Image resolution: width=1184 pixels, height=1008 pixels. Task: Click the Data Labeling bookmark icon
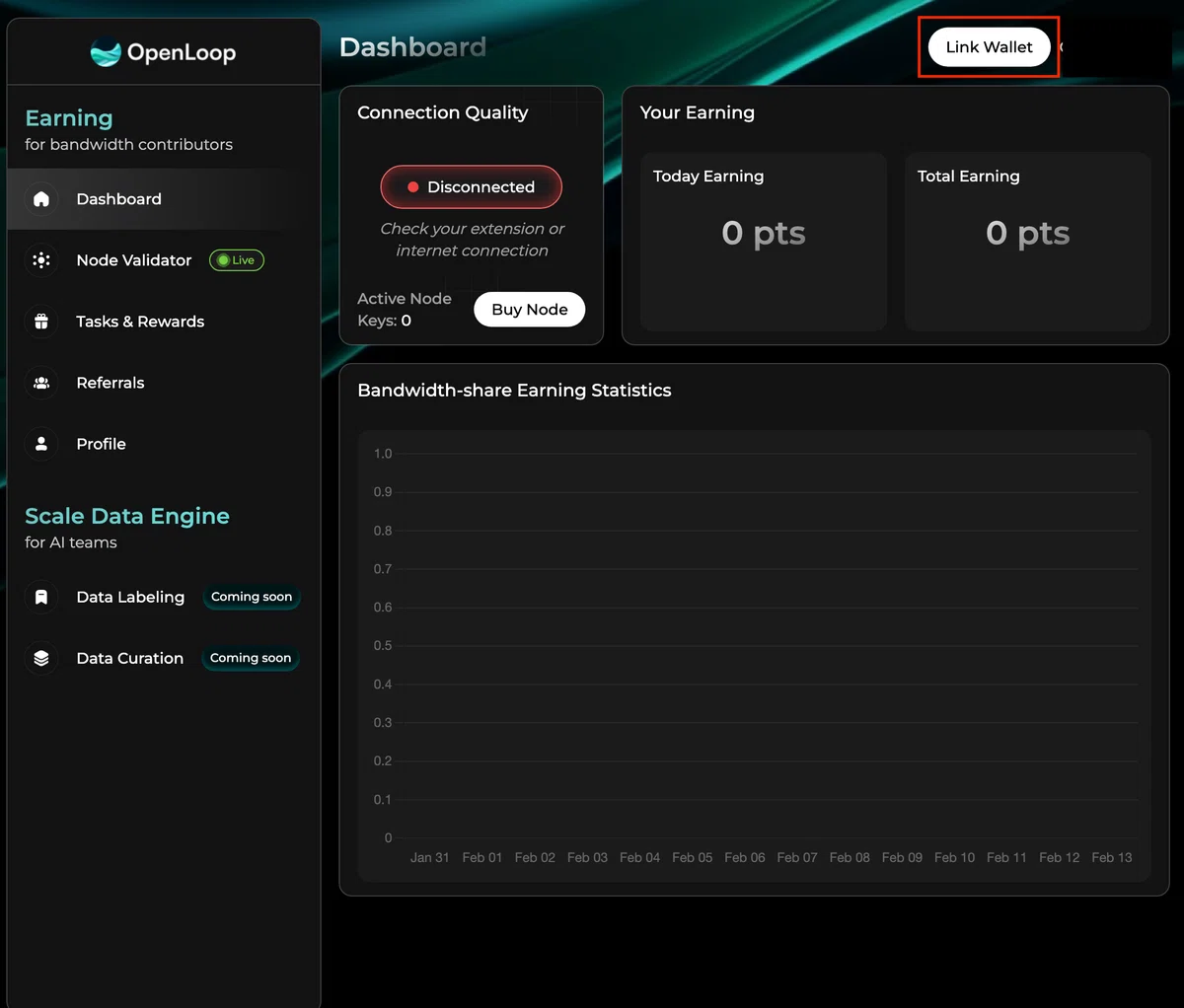(x=41, y=597)
